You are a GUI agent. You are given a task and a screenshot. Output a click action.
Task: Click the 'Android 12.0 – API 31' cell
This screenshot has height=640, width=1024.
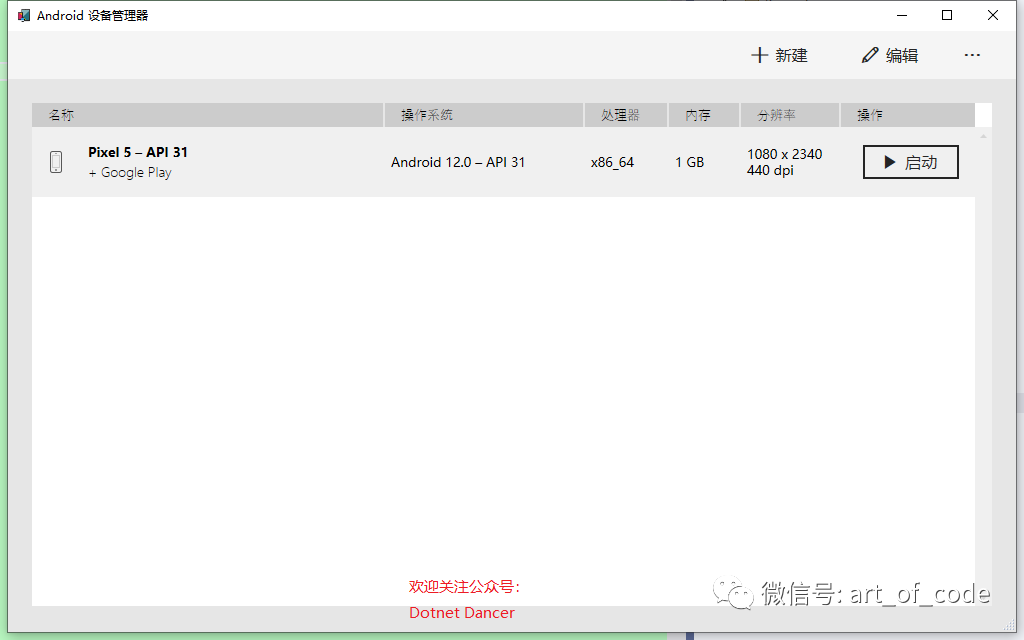coord(458,162)
